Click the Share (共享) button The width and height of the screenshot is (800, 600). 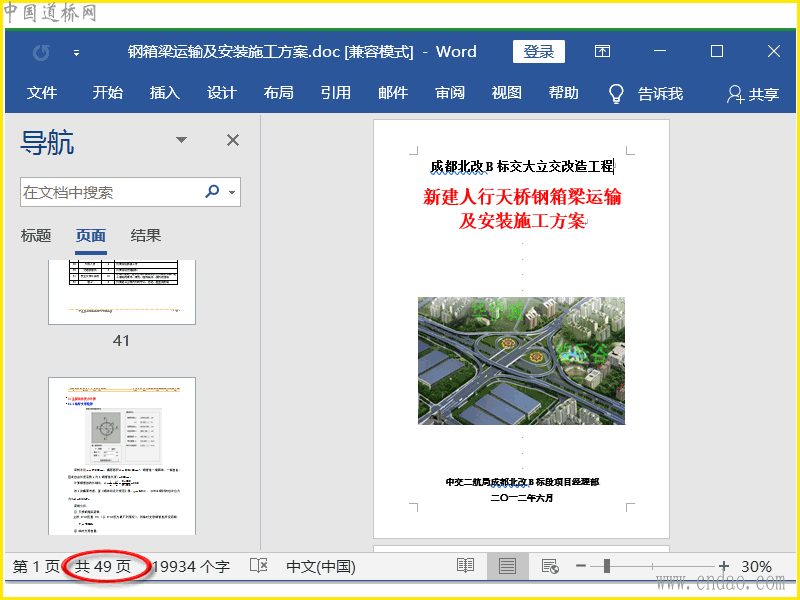click(752, 93)
